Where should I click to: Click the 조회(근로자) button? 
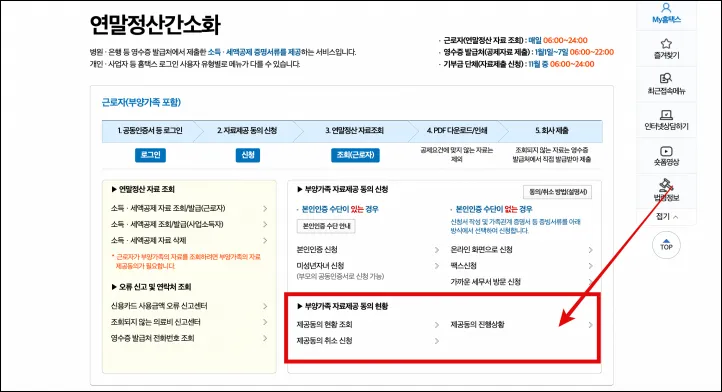[x=355, y=155]
